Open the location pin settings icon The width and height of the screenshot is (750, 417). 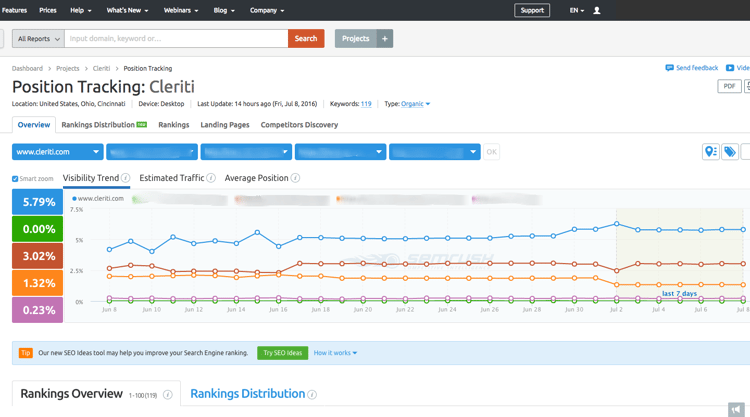[x=711, y=152]
